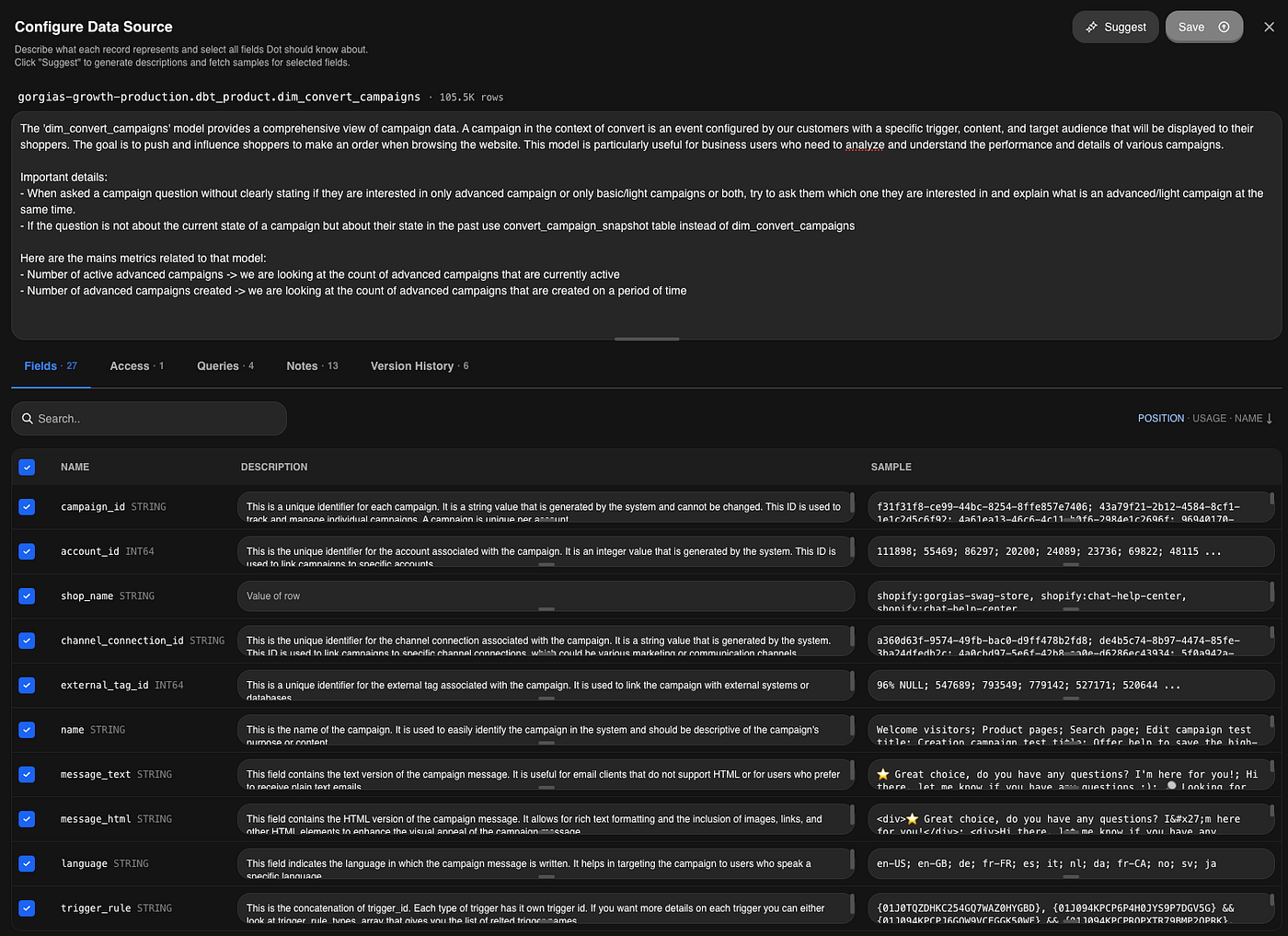This screenshot has width=1288, height=936.
Task: Click the campaign_id sample scrollbar
Action: click(x=1272, y=500)
